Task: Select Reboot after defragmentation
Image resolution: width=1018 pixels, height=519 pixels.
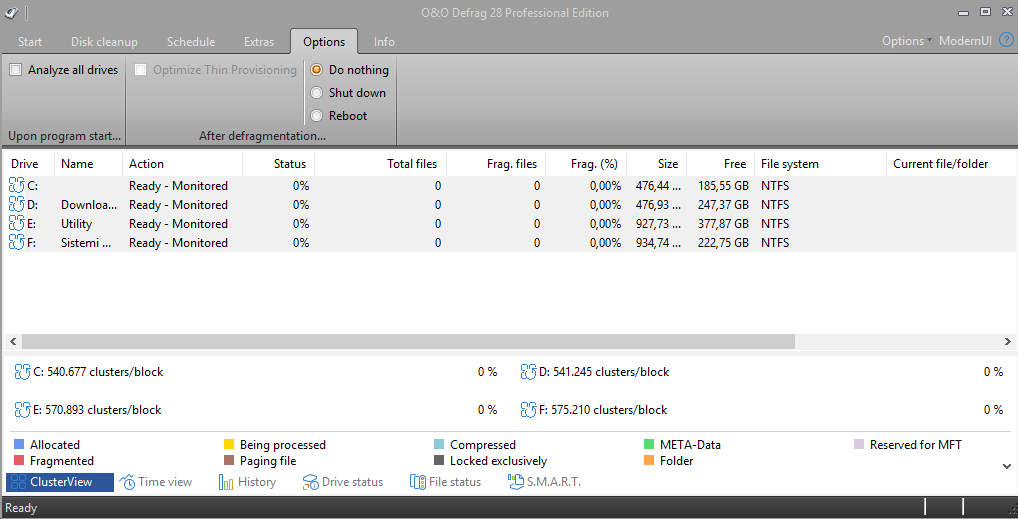Action: click(316, 116)
